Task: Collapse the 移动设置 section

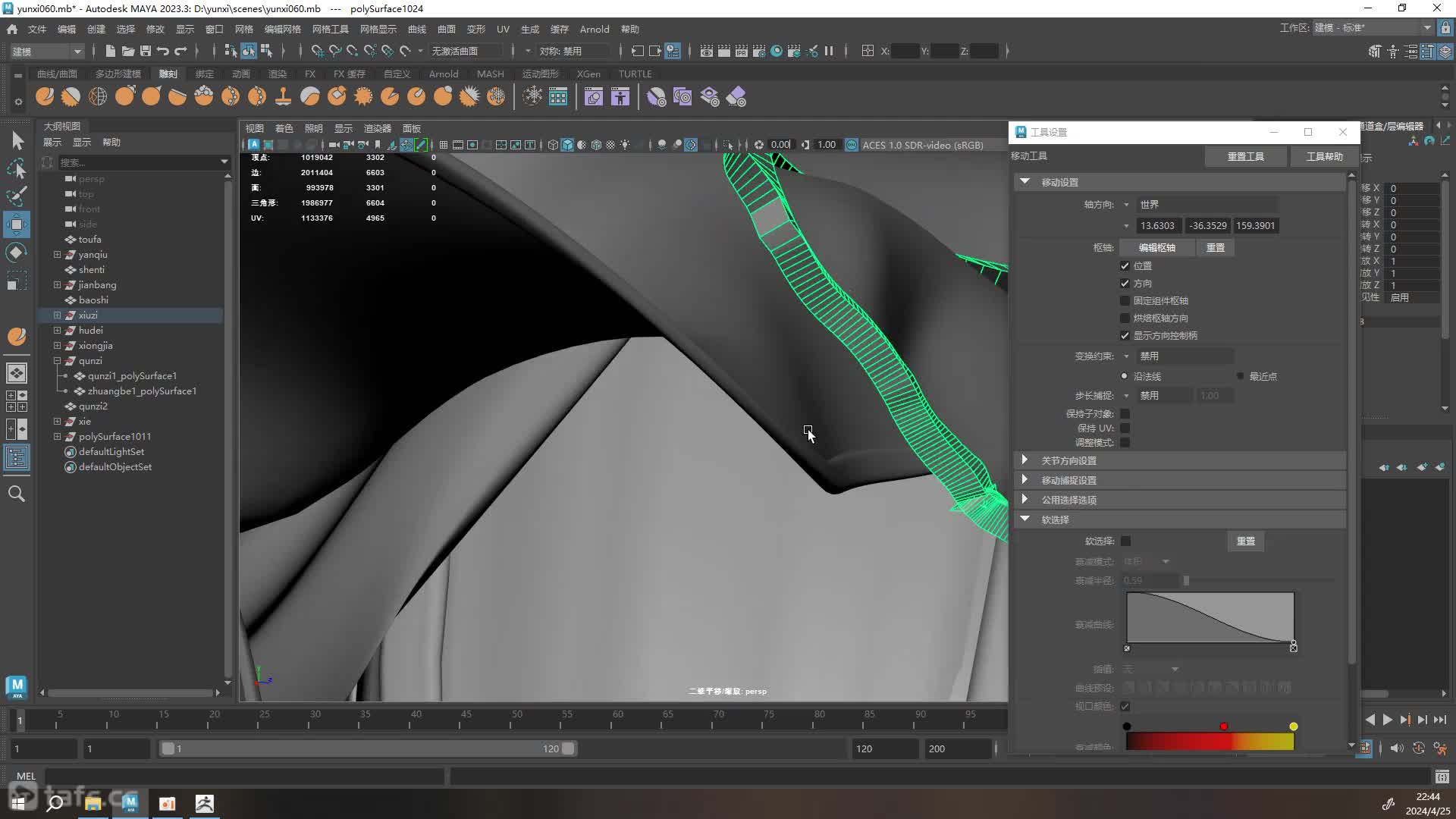Action: 1025,182
